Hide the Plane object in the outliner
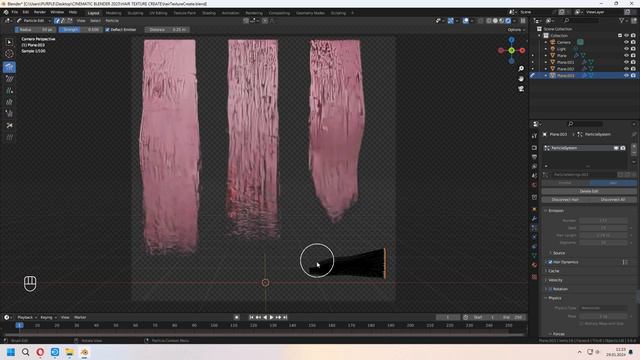 click(x=627, y=56)
